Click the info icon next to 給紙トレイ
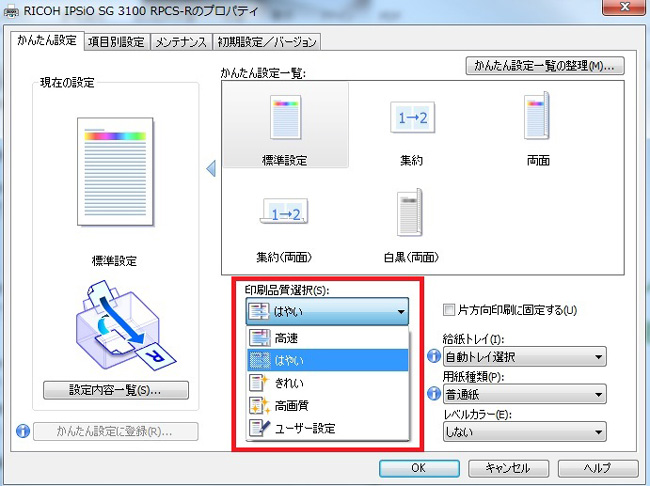This screenshot has height=486, width=650. (434, 356)
